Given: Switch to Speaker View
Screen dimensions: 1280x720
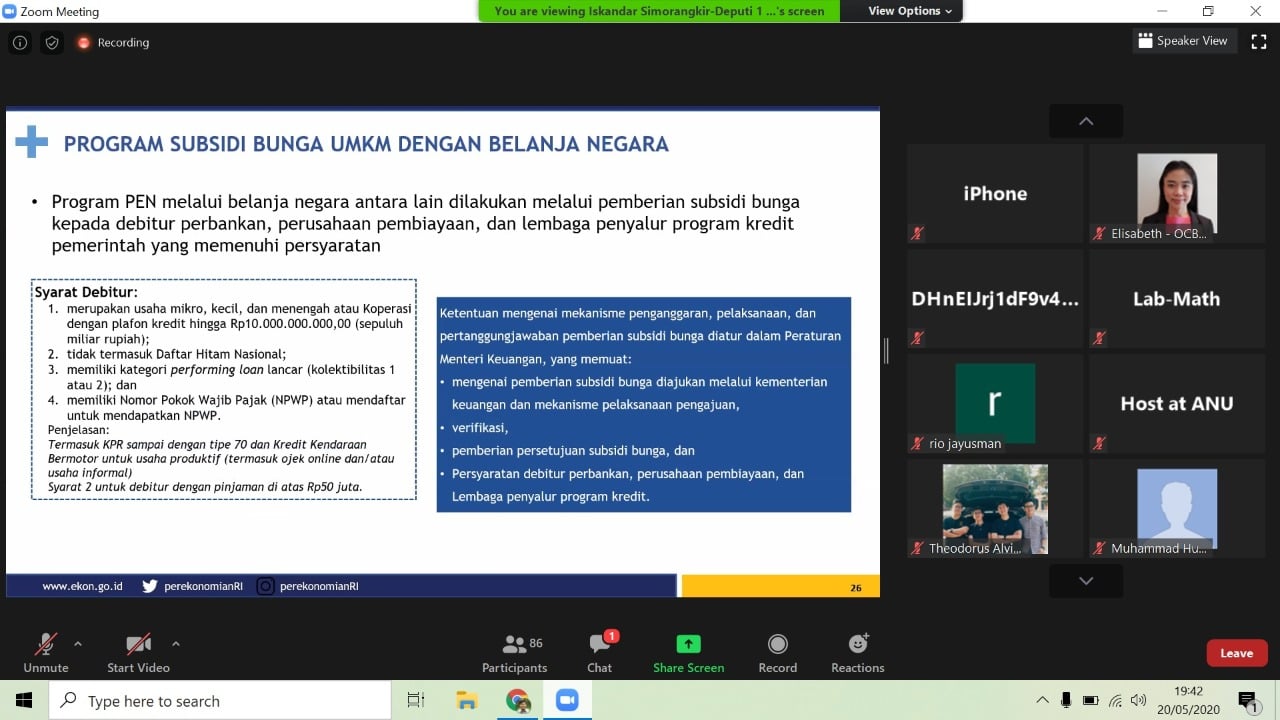Looking at the screenshot, I should click(1184, 40).
